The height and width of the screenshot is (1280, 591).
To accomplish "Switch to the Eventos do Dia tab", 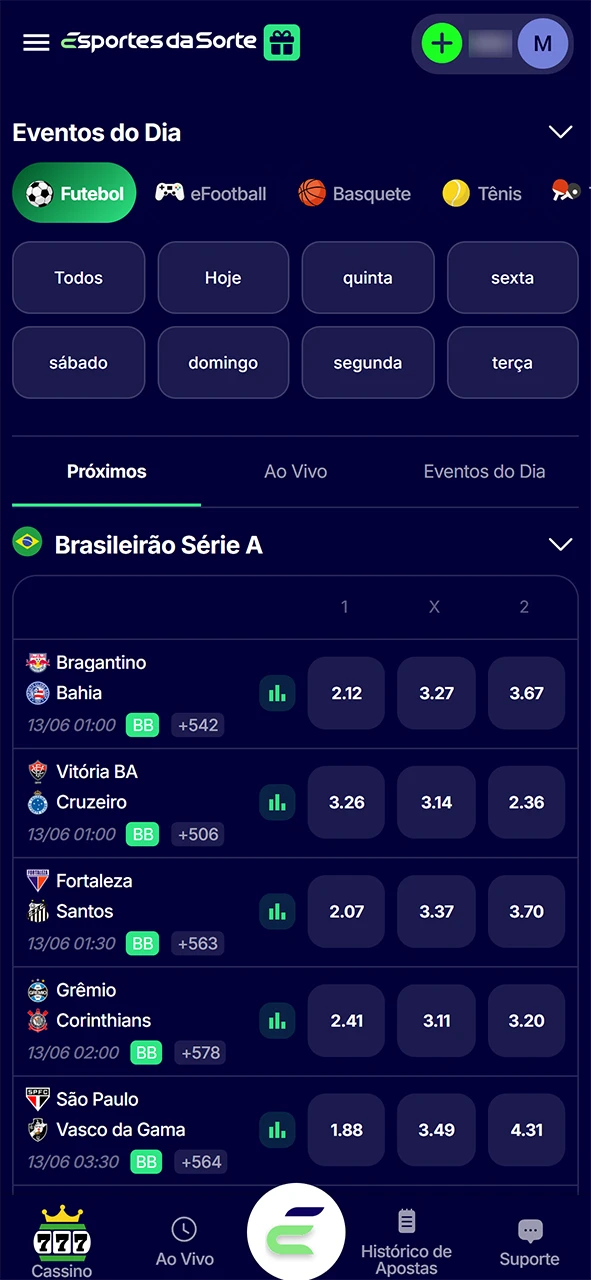I will [484, 471].
